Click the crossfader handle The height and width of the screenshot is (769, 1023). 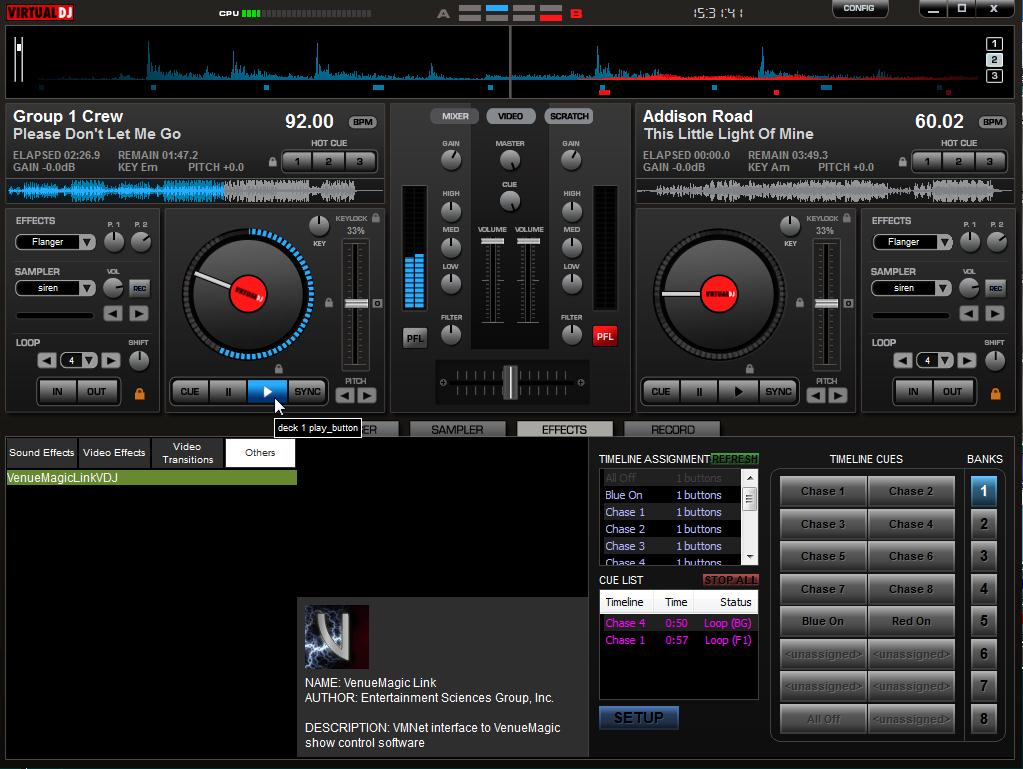point(510,382)
